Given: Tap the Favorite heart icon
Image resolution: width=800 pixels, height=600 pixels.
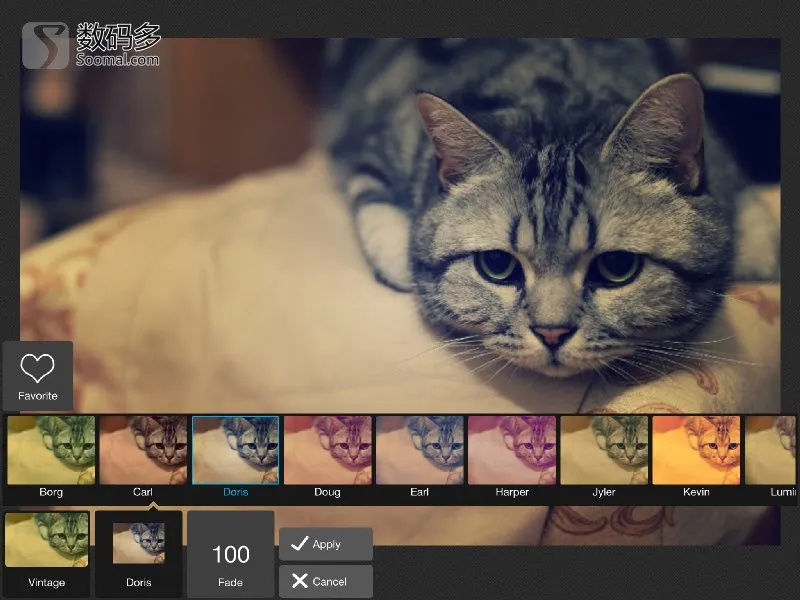Looking at the screenshot, I should pyautogui.click(x=37, y=368).
